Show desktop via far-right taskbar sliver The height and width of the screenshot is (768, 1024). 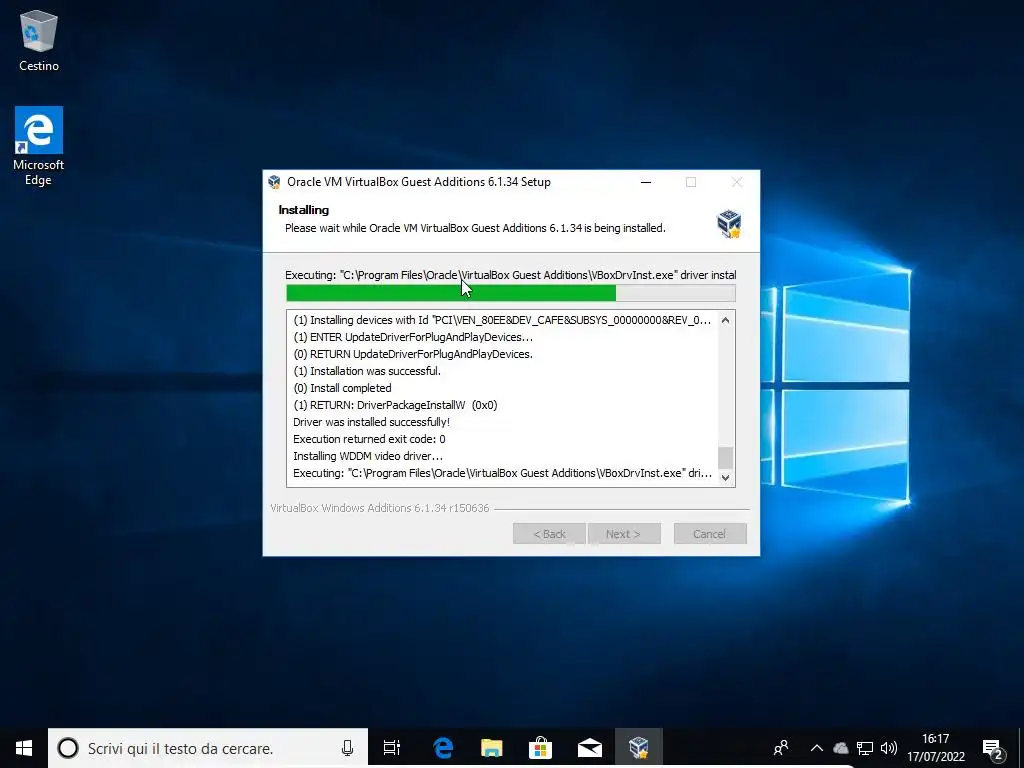coord(1021,748)
